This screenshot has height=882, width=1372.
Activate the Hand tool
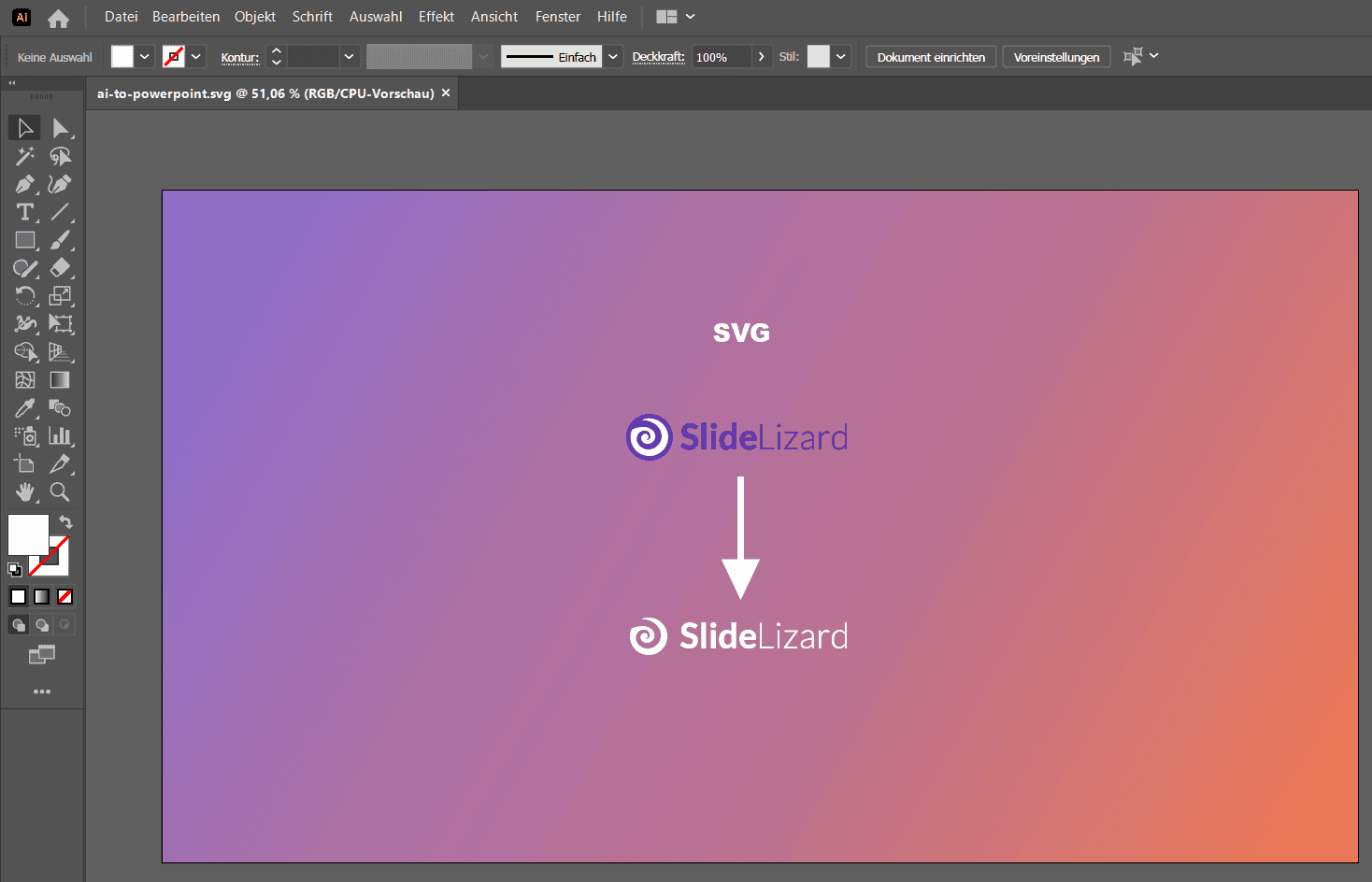click(x=24, y=492)
